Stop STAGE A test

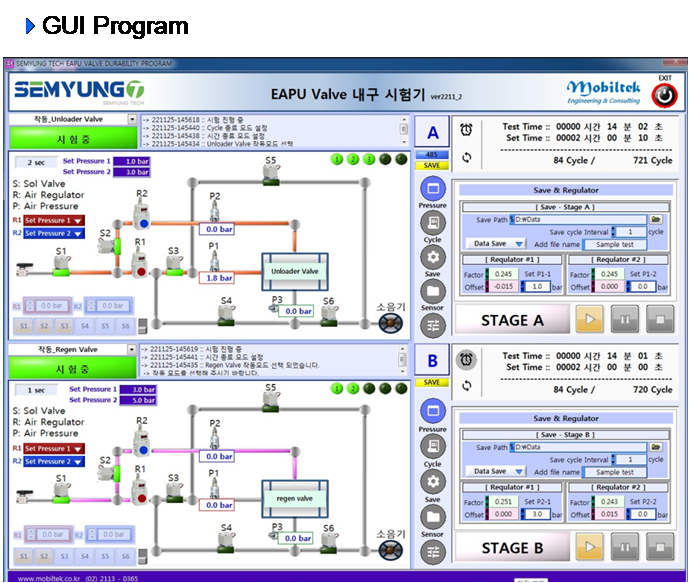tap(660, 319)
